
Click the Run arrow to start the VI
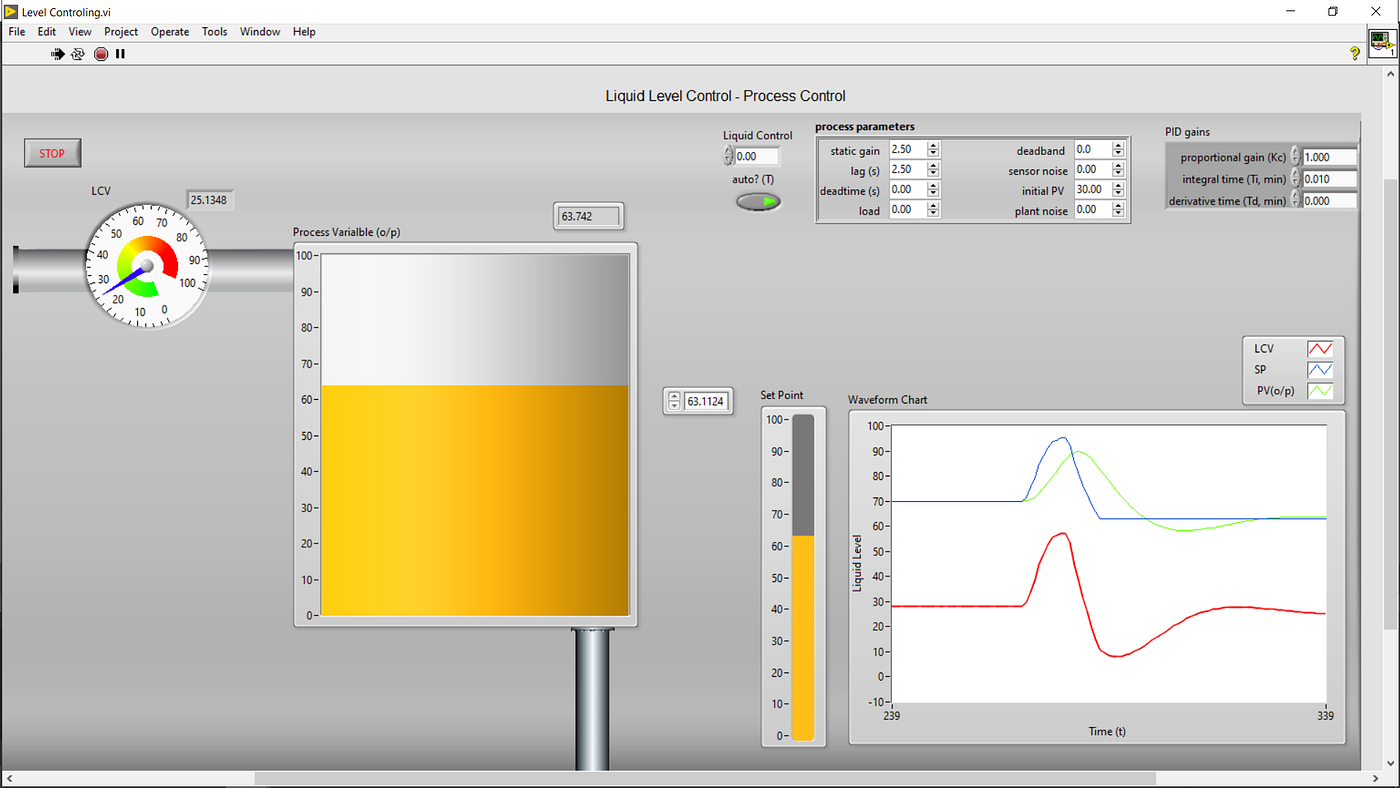point(57,53)
